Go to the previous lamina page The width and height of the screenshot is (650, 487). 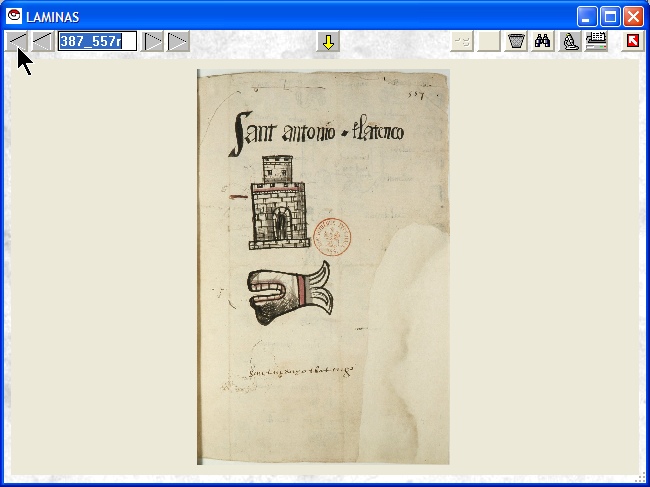(42, 41)
